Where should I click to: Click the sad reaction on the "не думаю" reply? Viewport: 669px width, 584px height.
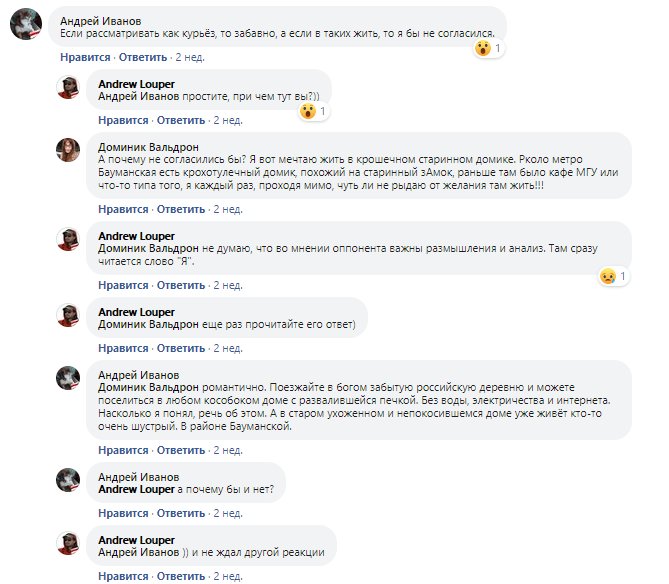pos(606,275)
